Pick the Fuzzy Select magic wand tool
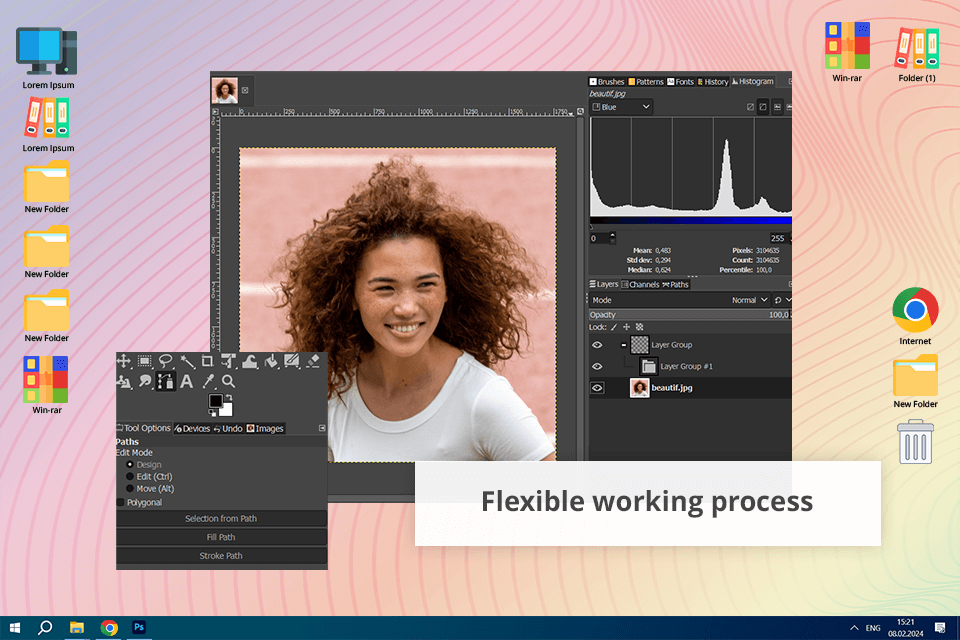The width and height of the screenshot is (960, 640). (187, 362)
